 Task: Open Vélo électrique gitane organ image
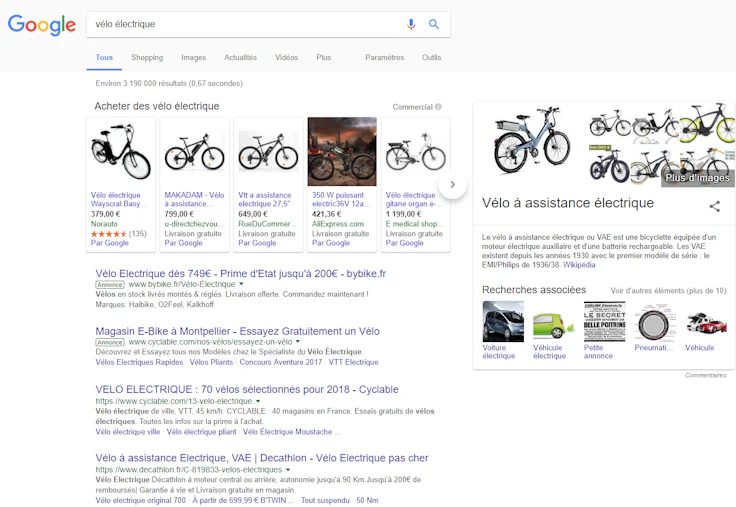point(415,152)
